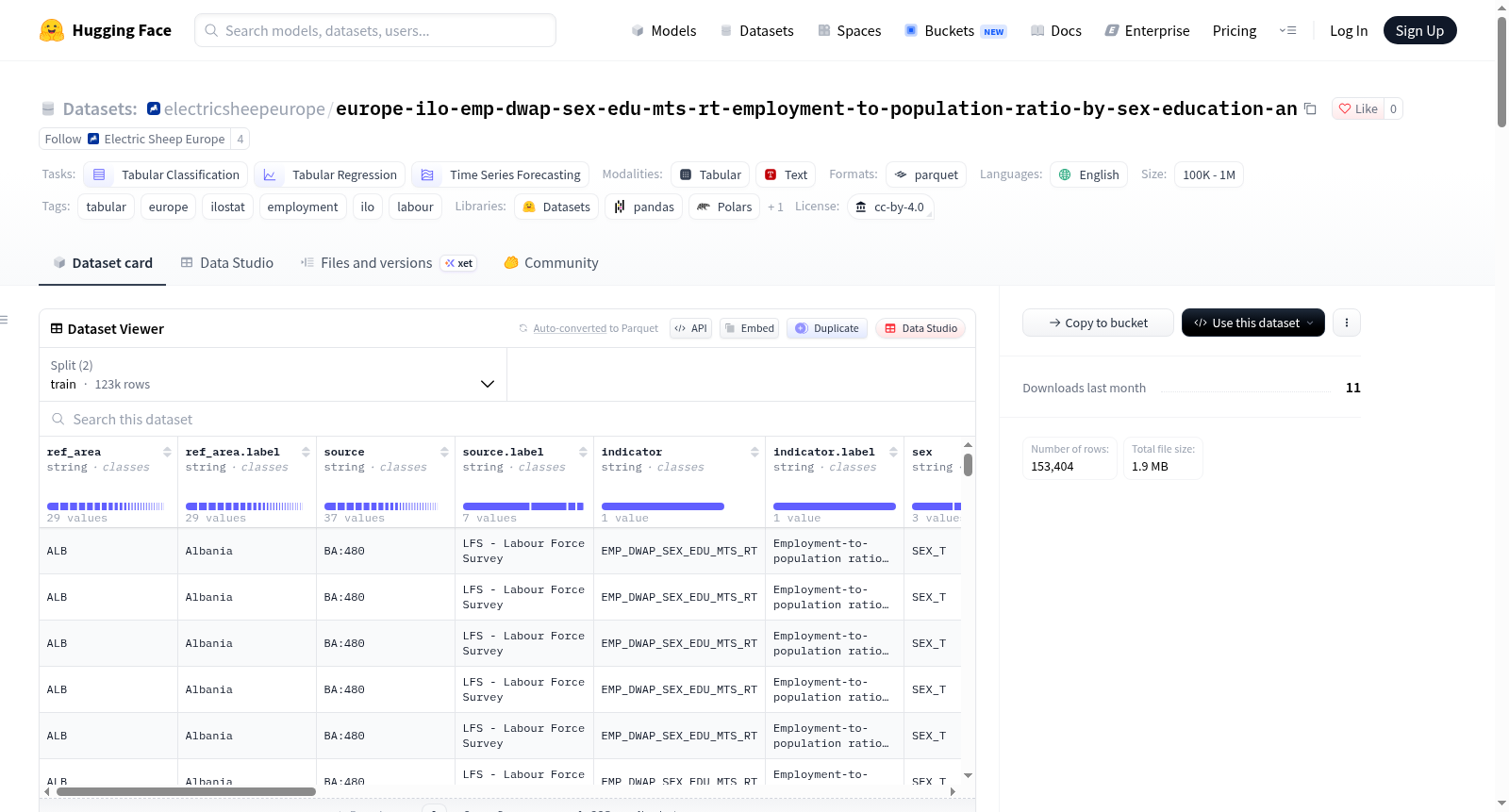
Task: Click the Duplicate button
Action: pos(827,328)
